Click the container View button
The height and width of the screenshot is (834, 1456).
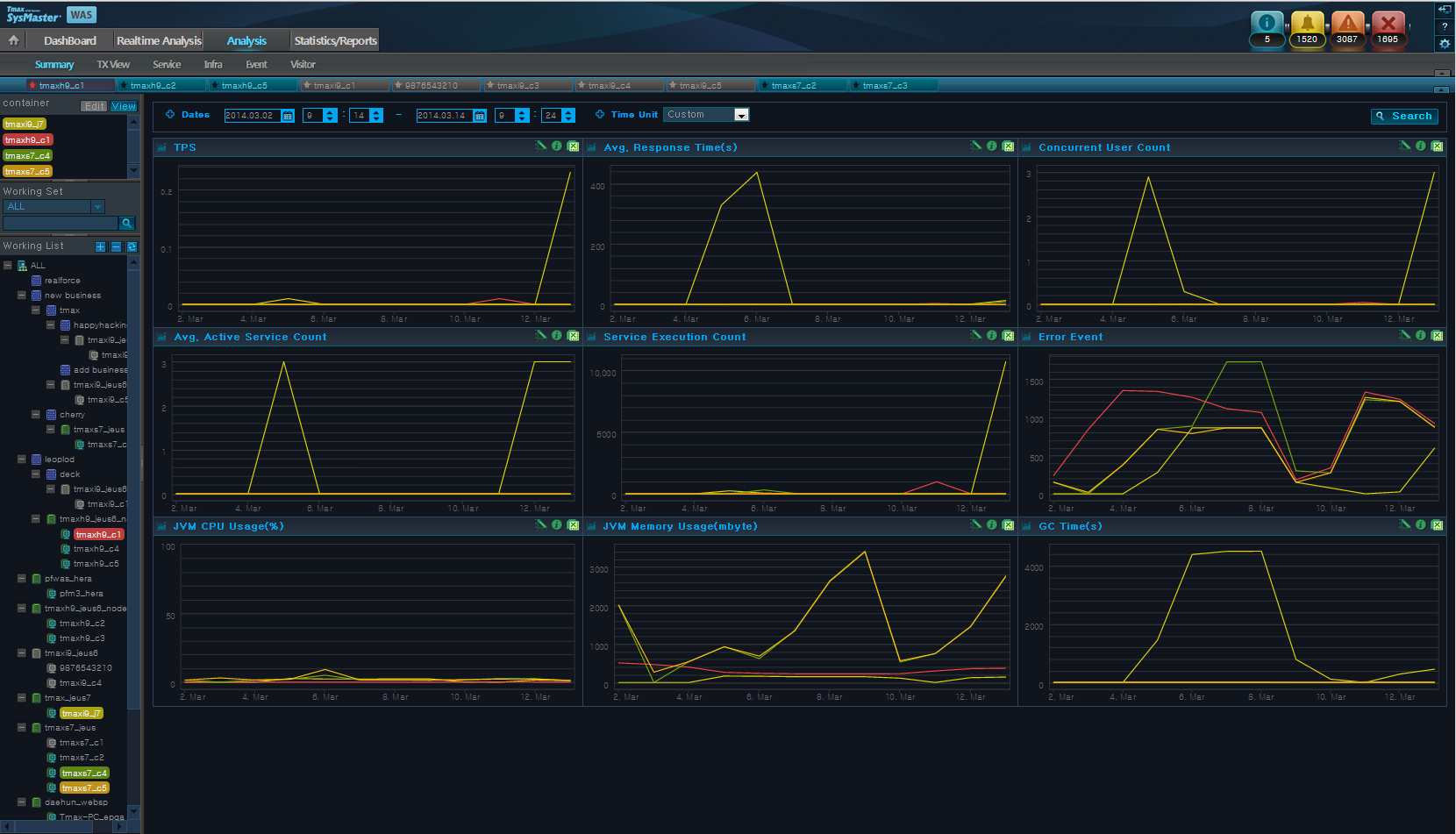point(124,106)
